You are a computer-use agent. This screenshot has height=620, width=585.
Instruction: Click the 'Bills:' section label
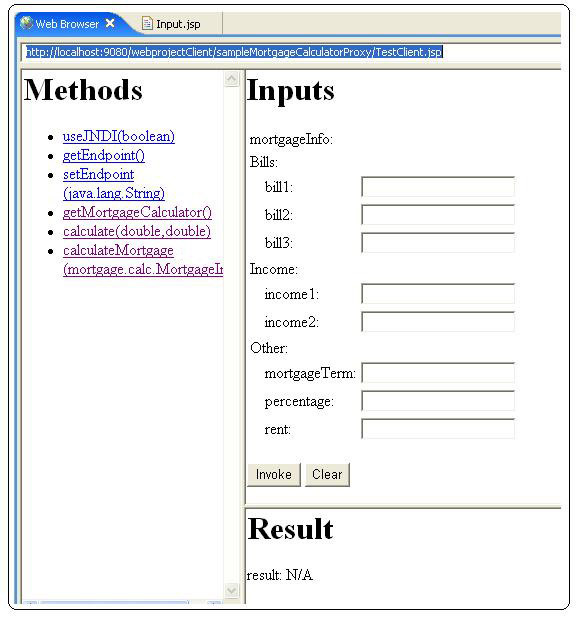(x=264, y=162)
